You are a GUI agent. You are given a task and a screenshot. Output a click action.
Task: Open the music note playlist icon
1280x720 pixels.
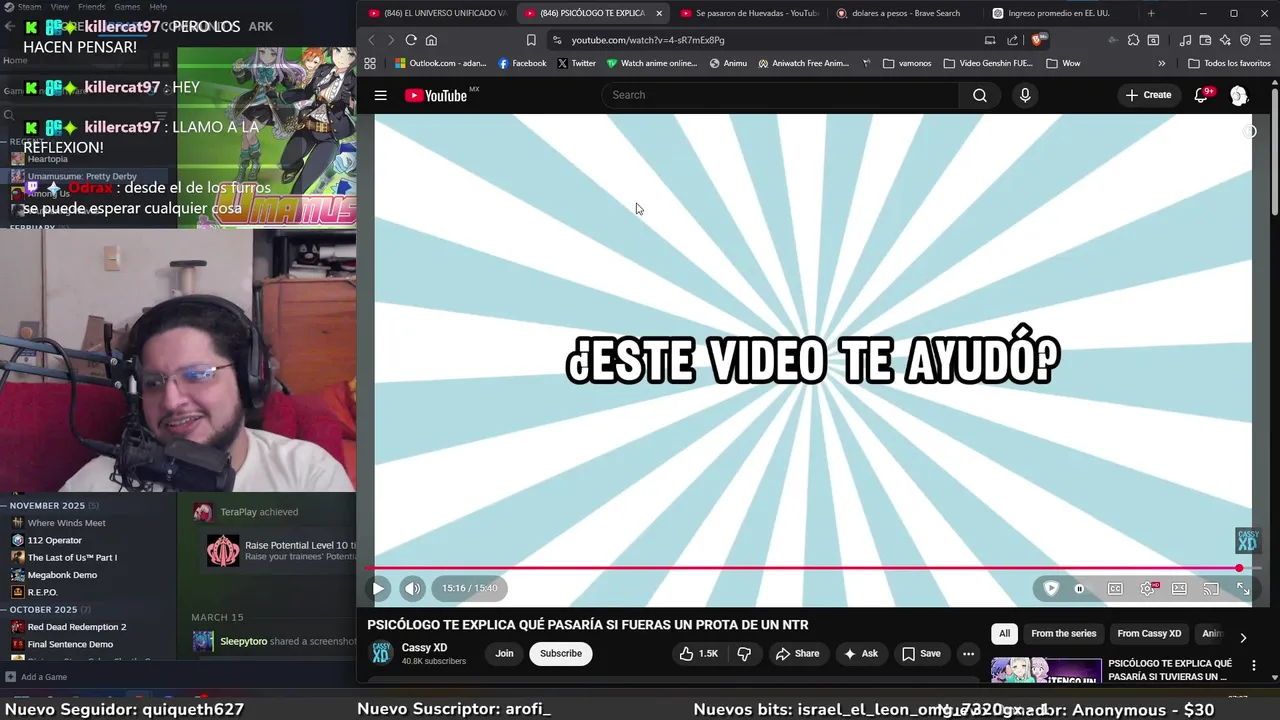[x=1185, y=40]
